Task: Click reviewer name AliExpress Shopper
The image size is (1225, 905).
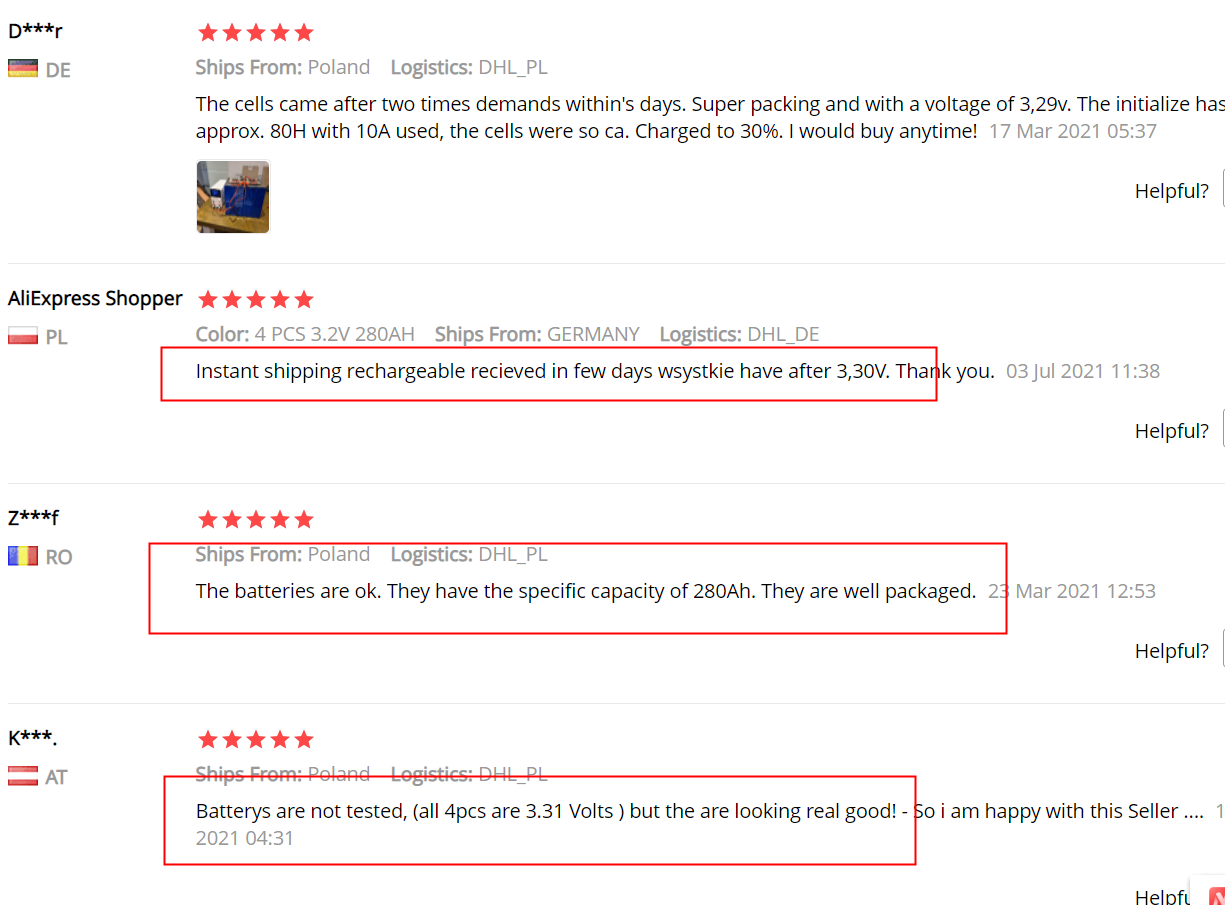Action: (x=95, y=298)
